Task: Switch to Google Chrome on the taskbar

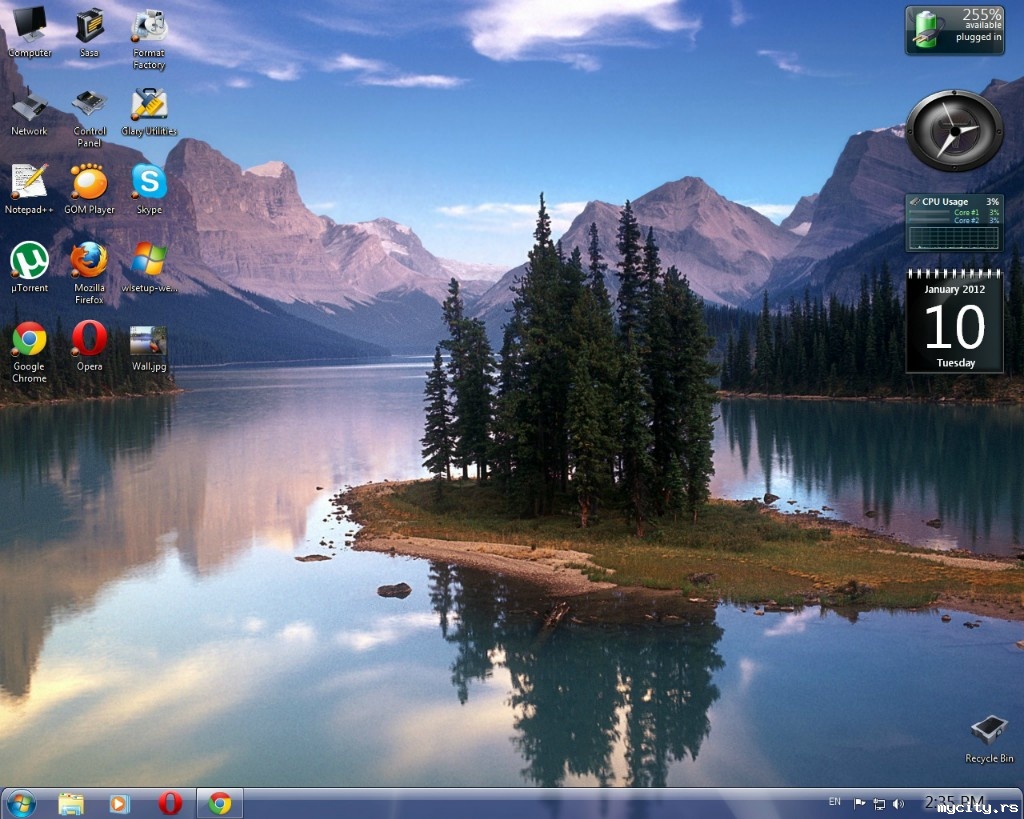Action: (x=220, y=803)
